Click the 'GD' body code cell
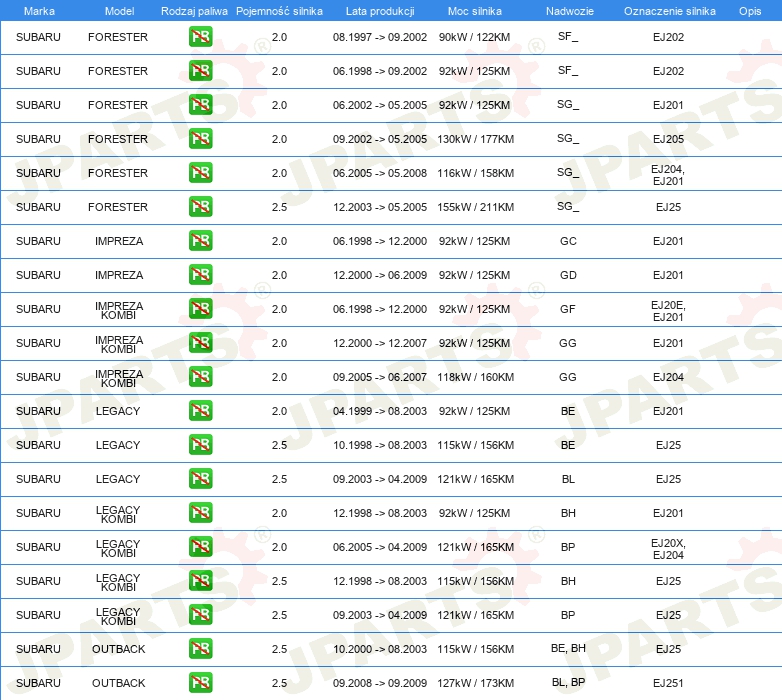 568,275
